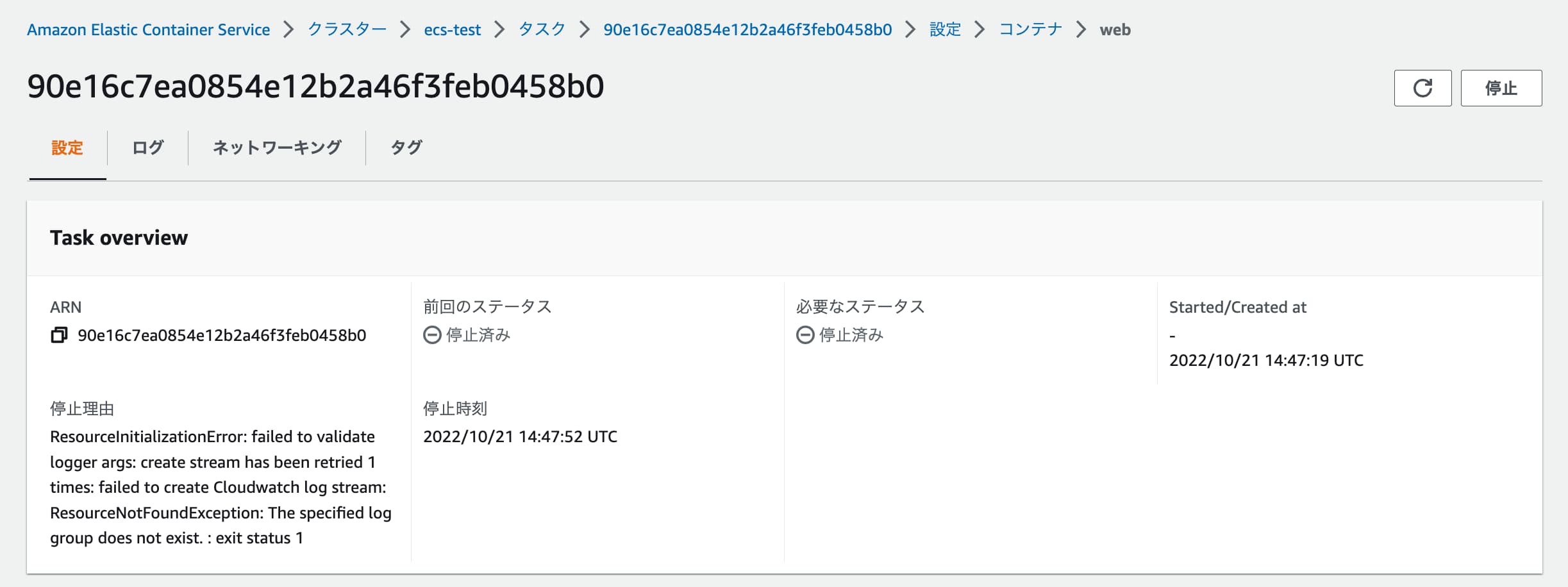The height and width of the screenshot is (587, 1568).
Task: Click the Task overview panel header
Action: tap(785, 238)
